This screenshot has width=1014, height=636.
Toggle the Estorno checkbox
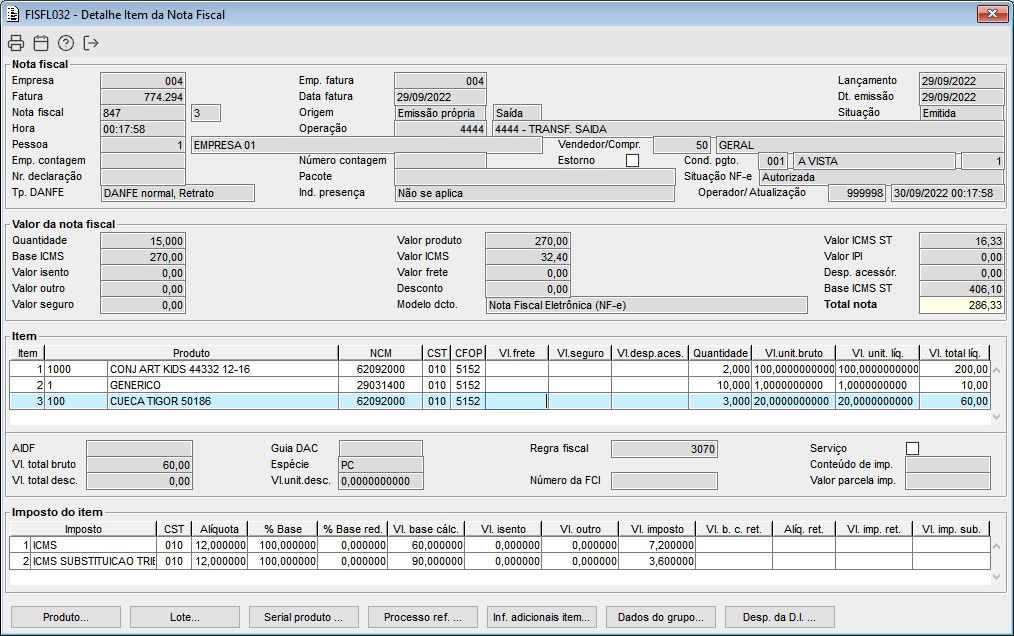[x=632, y=161]
